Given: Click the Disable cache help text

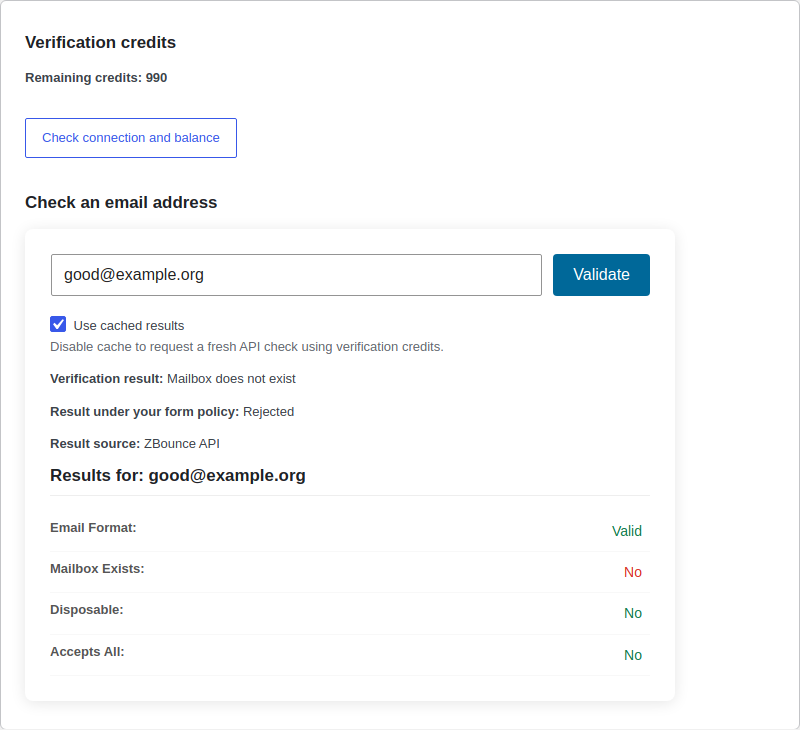Looking at the screenshot, I should pyautogui.click(x=247, y=347).
